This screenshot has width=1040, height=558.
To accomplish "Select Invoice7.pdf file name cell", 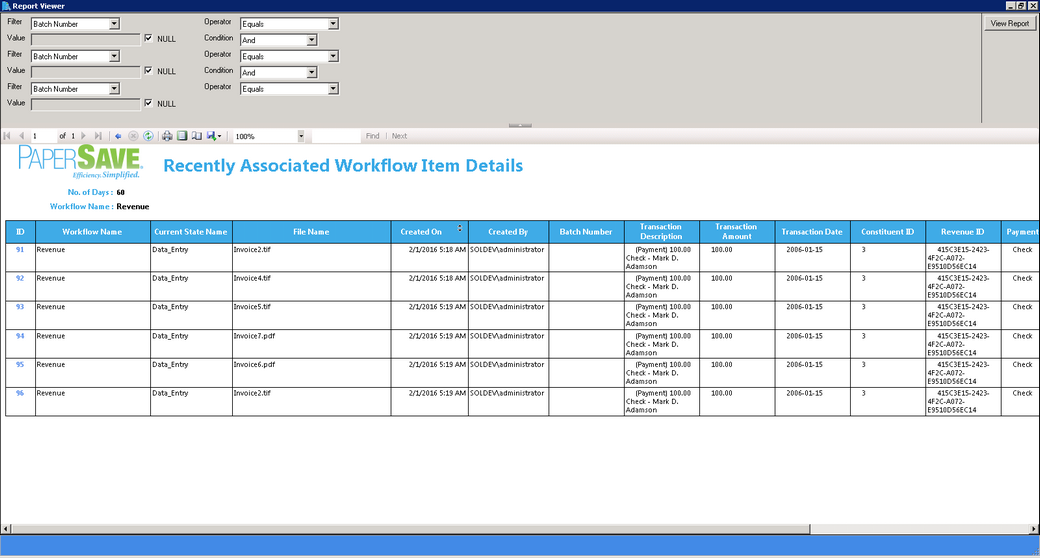I will coord(311,344).
